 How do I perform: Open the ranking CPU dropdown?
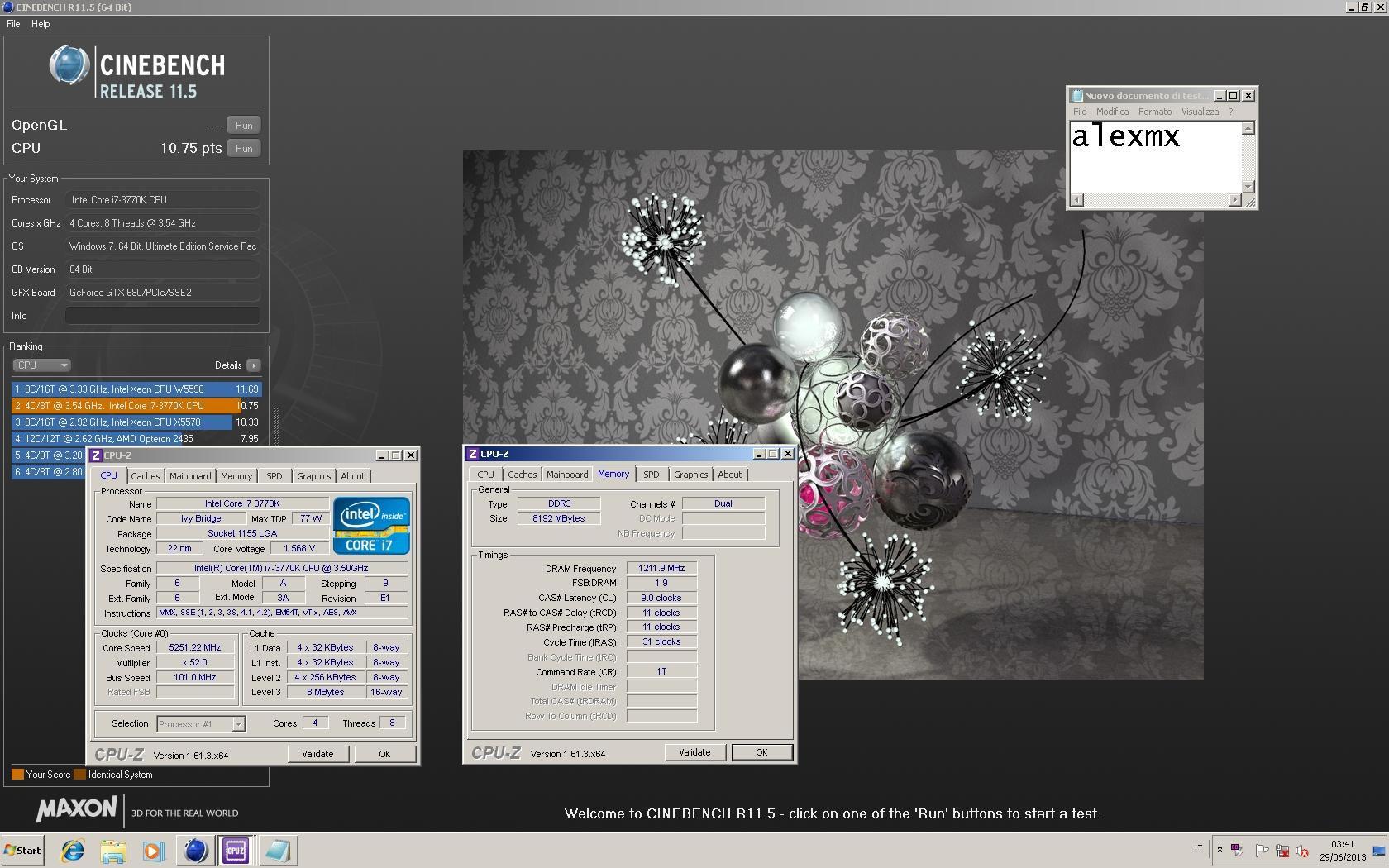click(41, 365)
